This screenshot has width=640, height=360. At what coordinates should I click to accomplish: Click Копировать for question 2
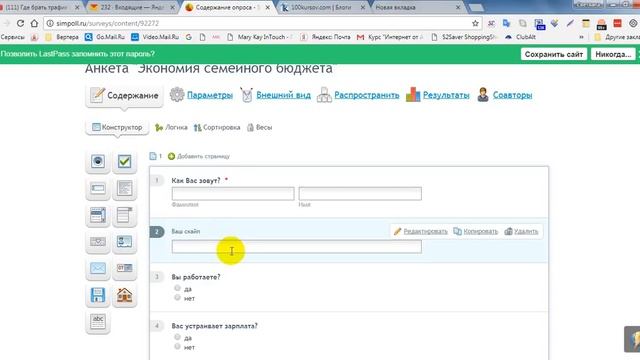click(476, 231)
